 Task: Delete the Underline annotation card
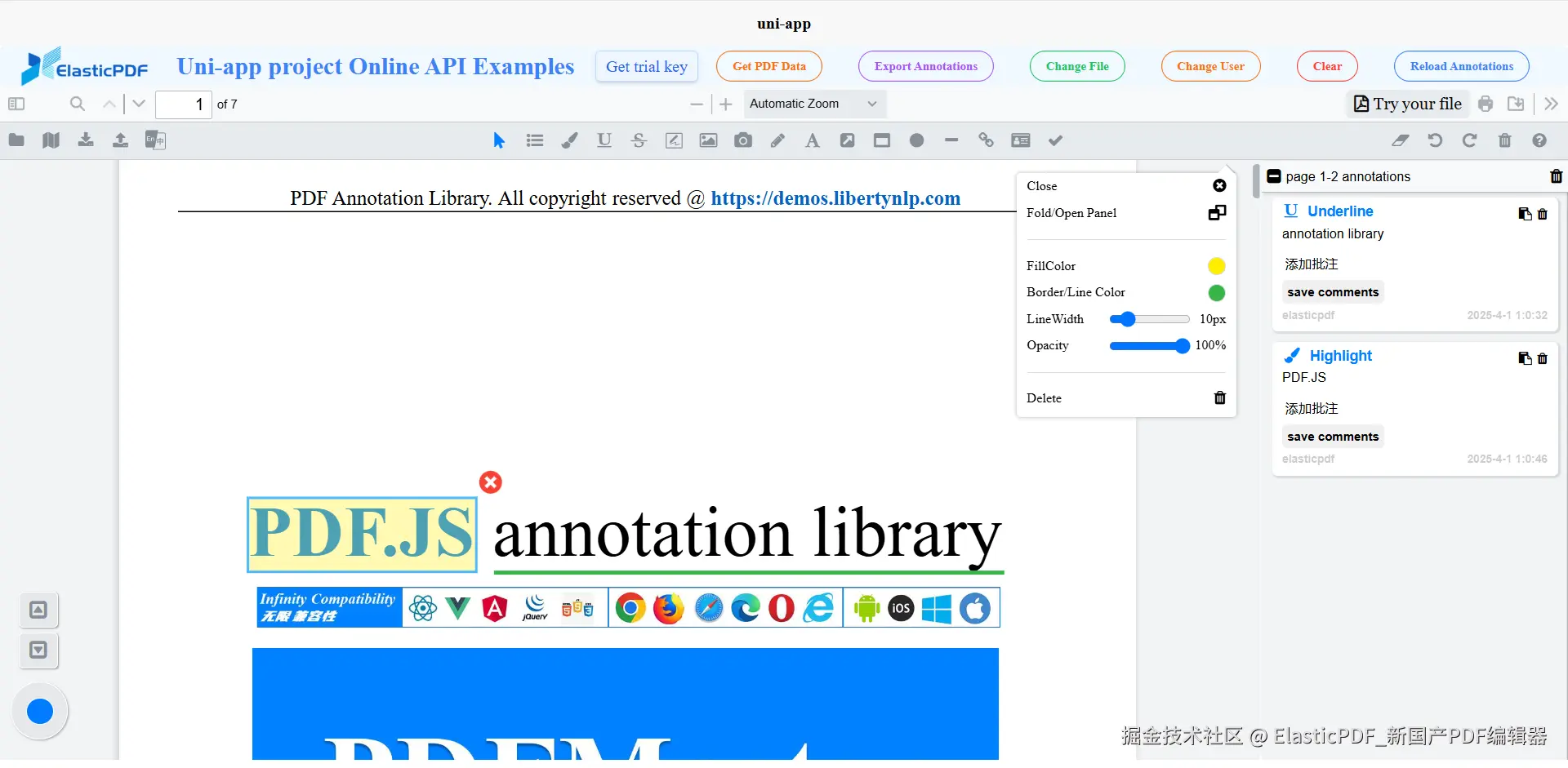[x=1543, y=214]
